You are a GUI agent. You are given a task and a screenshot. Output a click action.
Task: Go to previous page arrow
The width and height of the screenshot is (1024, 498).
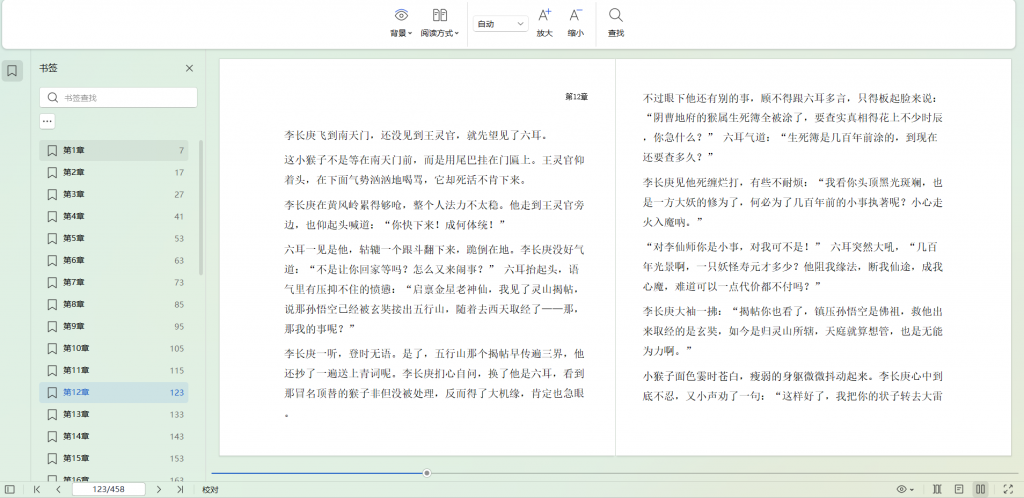tap(58, 489)
